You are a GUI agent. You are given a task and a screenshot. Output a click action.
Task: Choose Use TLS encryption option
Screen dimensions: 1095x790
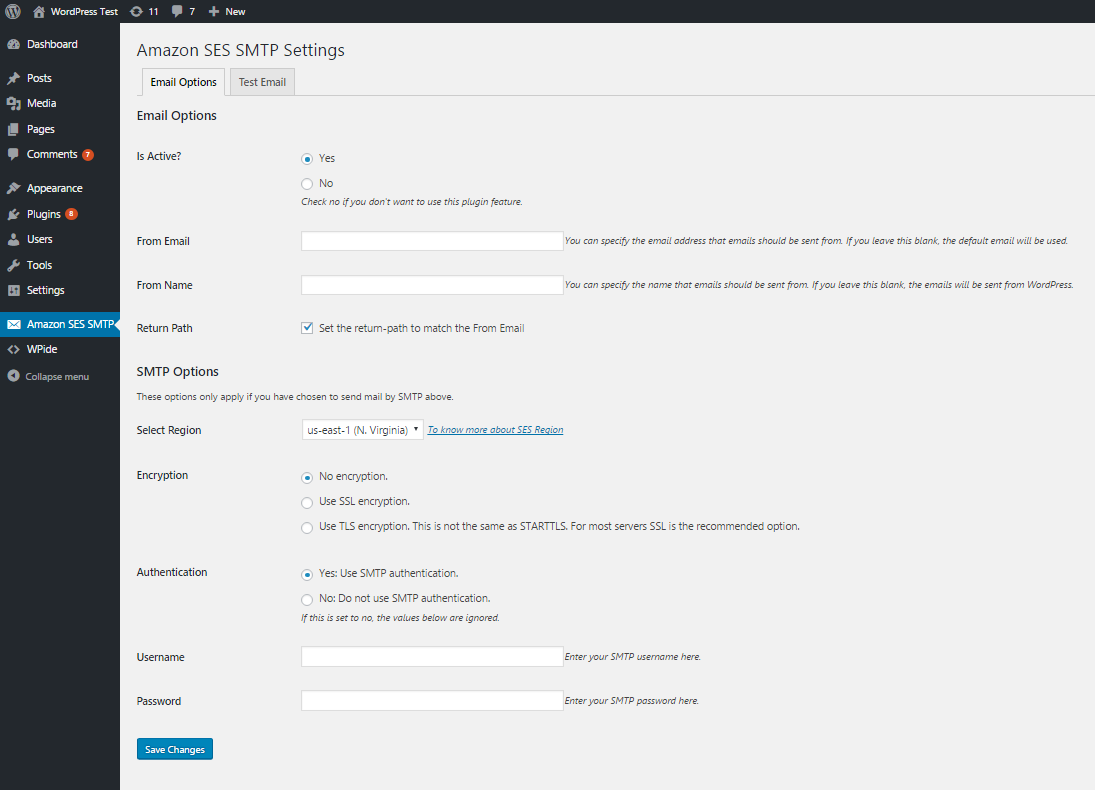[307, 527]
